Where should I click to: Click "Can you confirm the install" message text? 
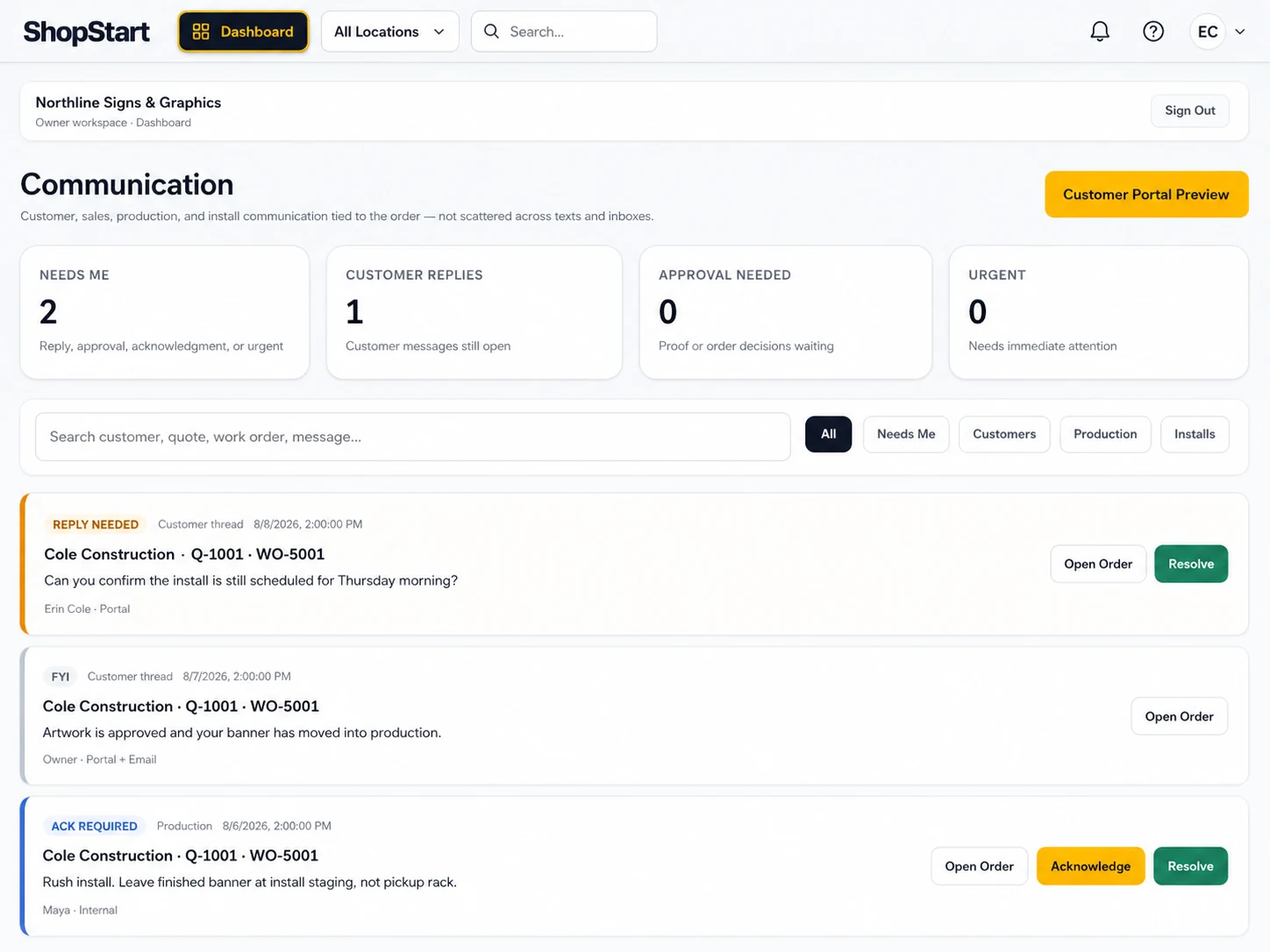click(251, 580)
